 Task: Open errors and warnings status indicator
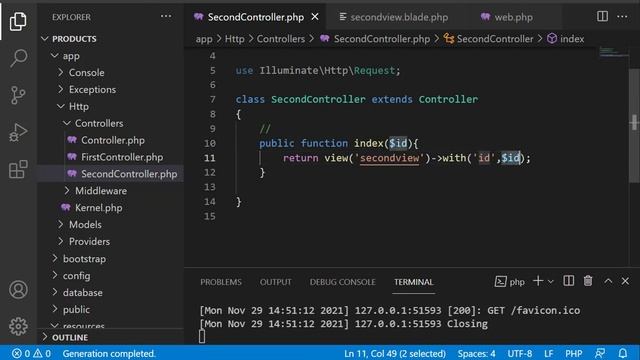pos(31,353)
